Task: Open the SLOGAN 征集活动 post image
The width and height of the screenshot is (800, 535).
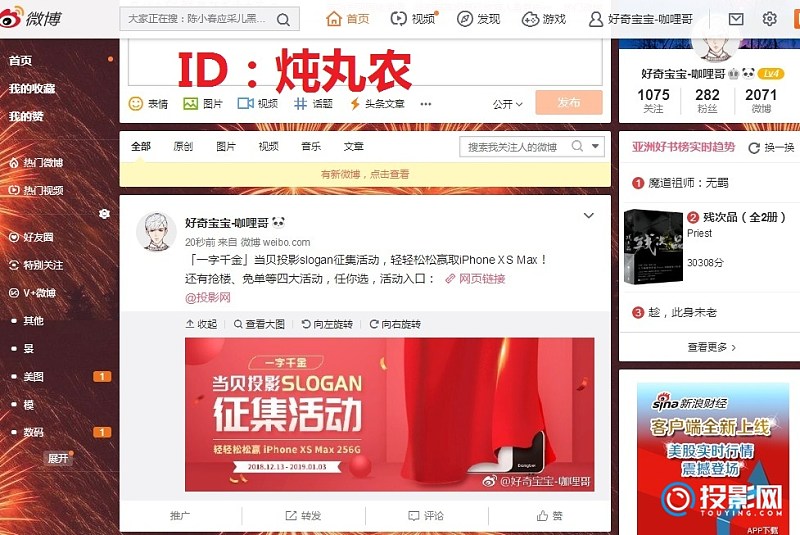Action: [x=389, y=414]
